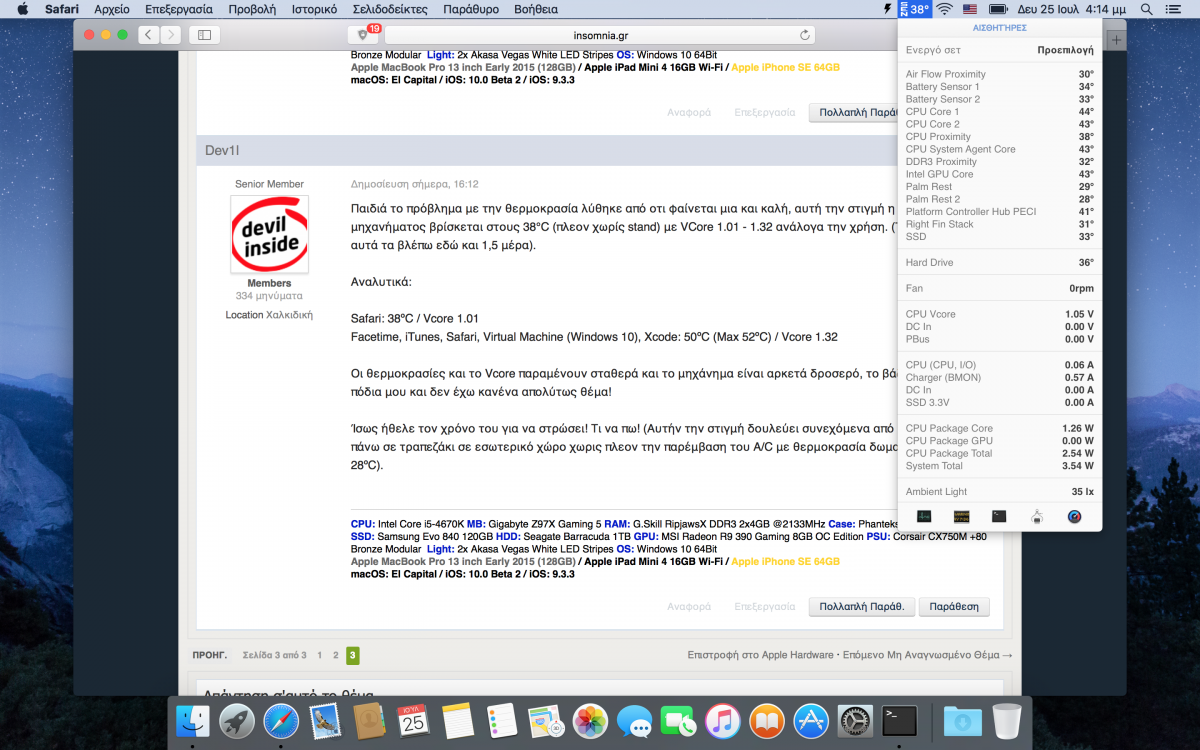Click the lightning bolt menu bar icon
The image size is (1200, 750).
886,9
